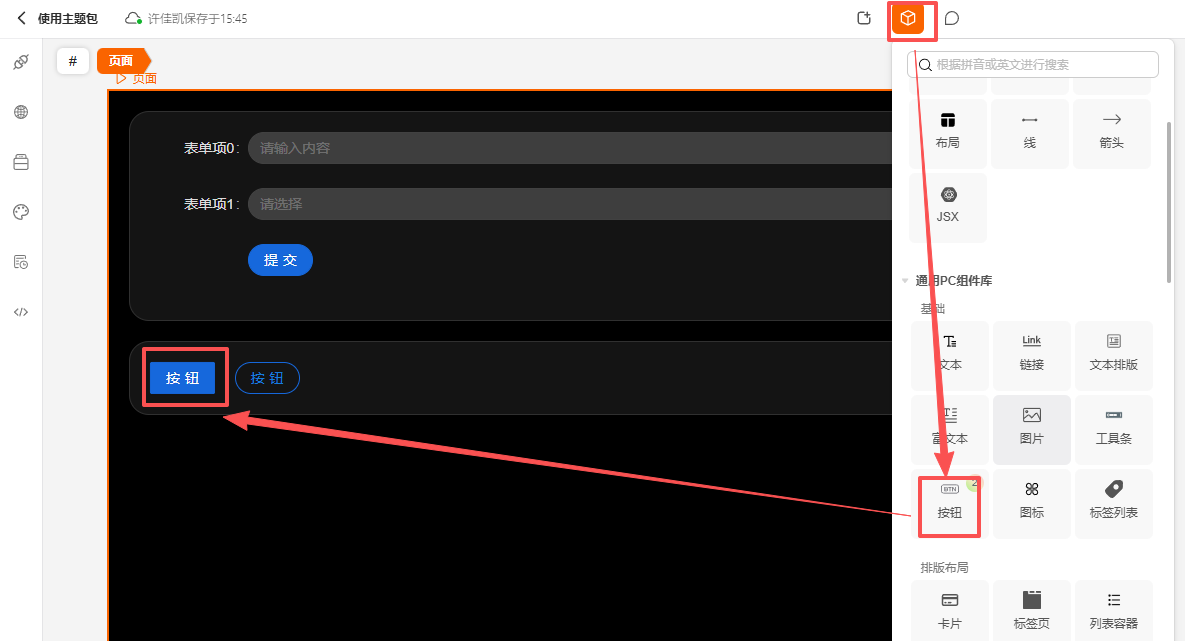The image size is (1185, 641).
Task: Select the 标签列表 component tile
Action: pyautogui.click(x=1113, y=501)
